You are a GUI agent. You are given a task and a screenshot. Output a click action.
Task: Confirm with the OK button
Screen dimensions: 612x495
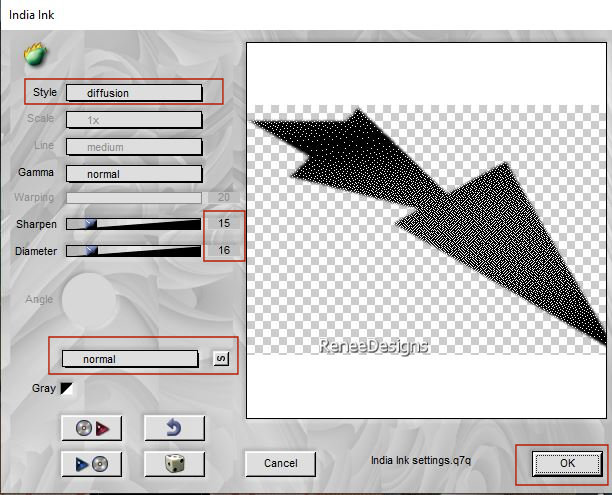[567, 463]
